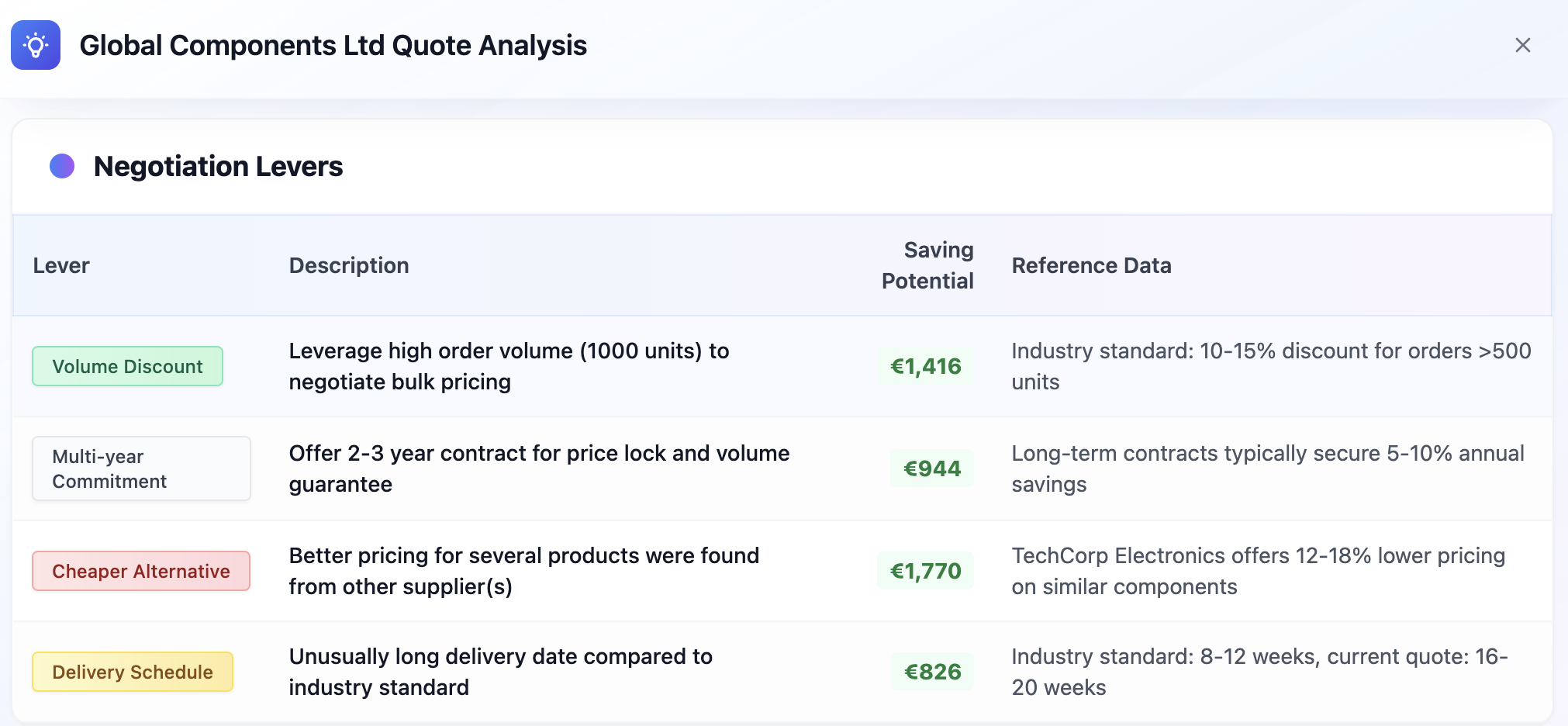Select the Multi-year Commitment lever tag

tap(141, 468)
